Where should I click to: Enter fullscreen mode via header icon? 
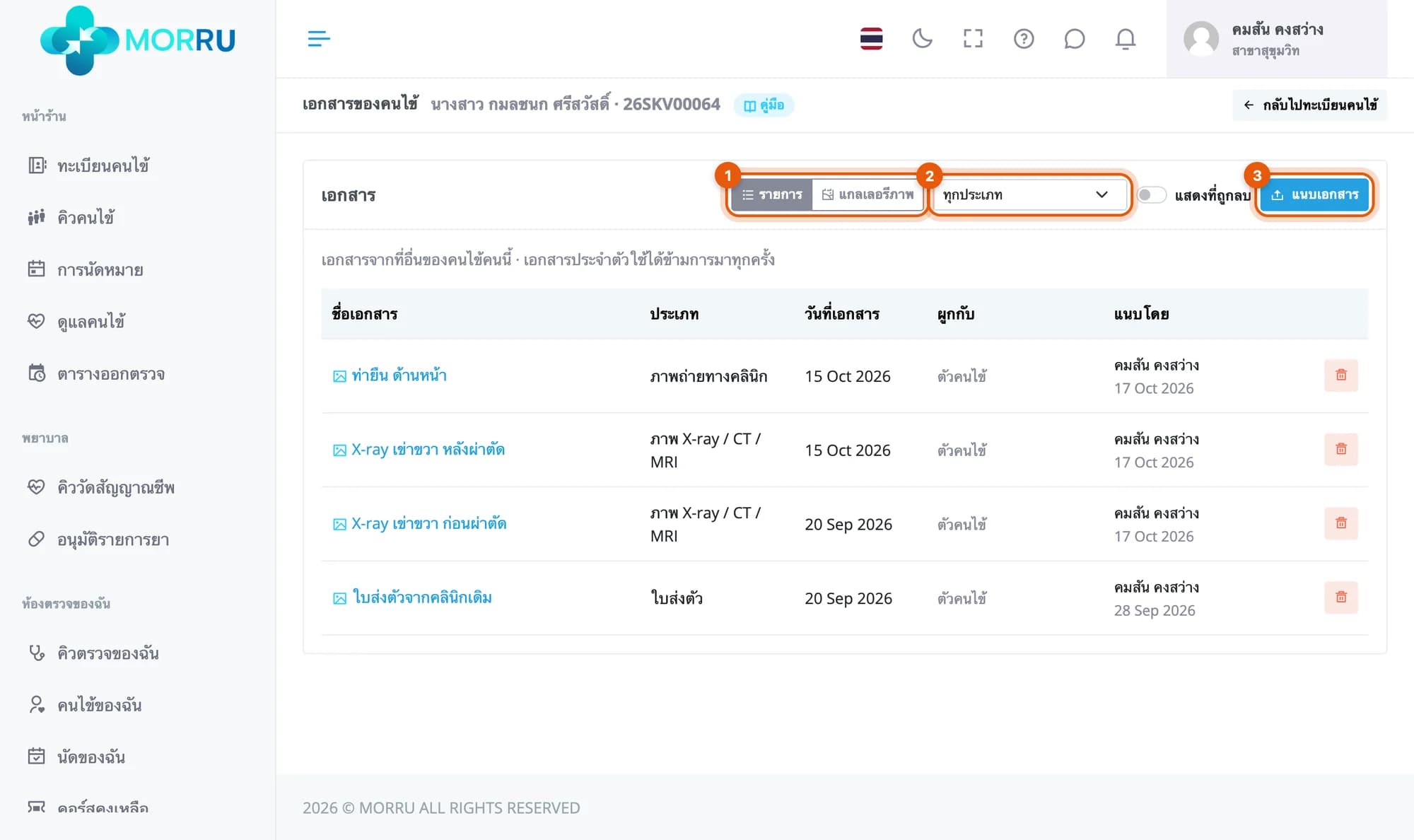973,38
